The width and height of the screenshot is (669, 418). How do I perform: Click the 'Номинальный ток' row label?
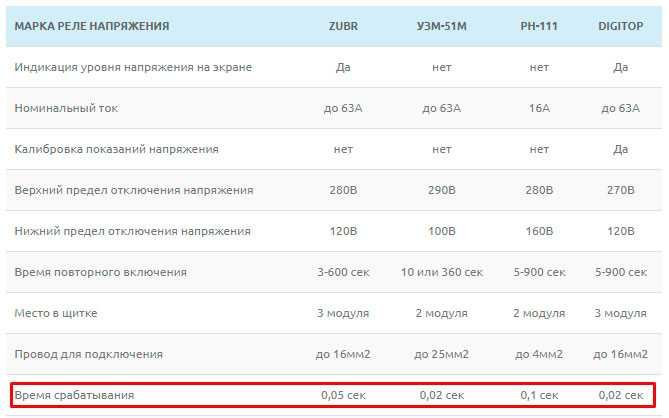click(66, 108)
